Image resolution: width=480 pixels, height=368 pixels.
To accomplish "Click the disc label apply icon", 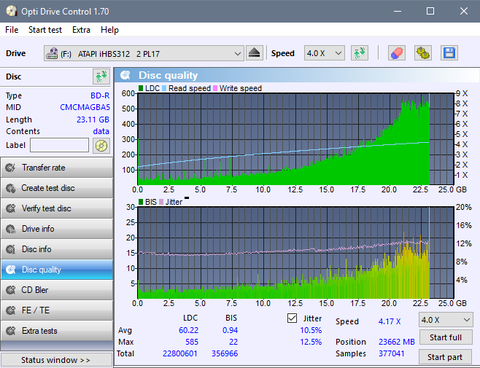I will 101,146.
